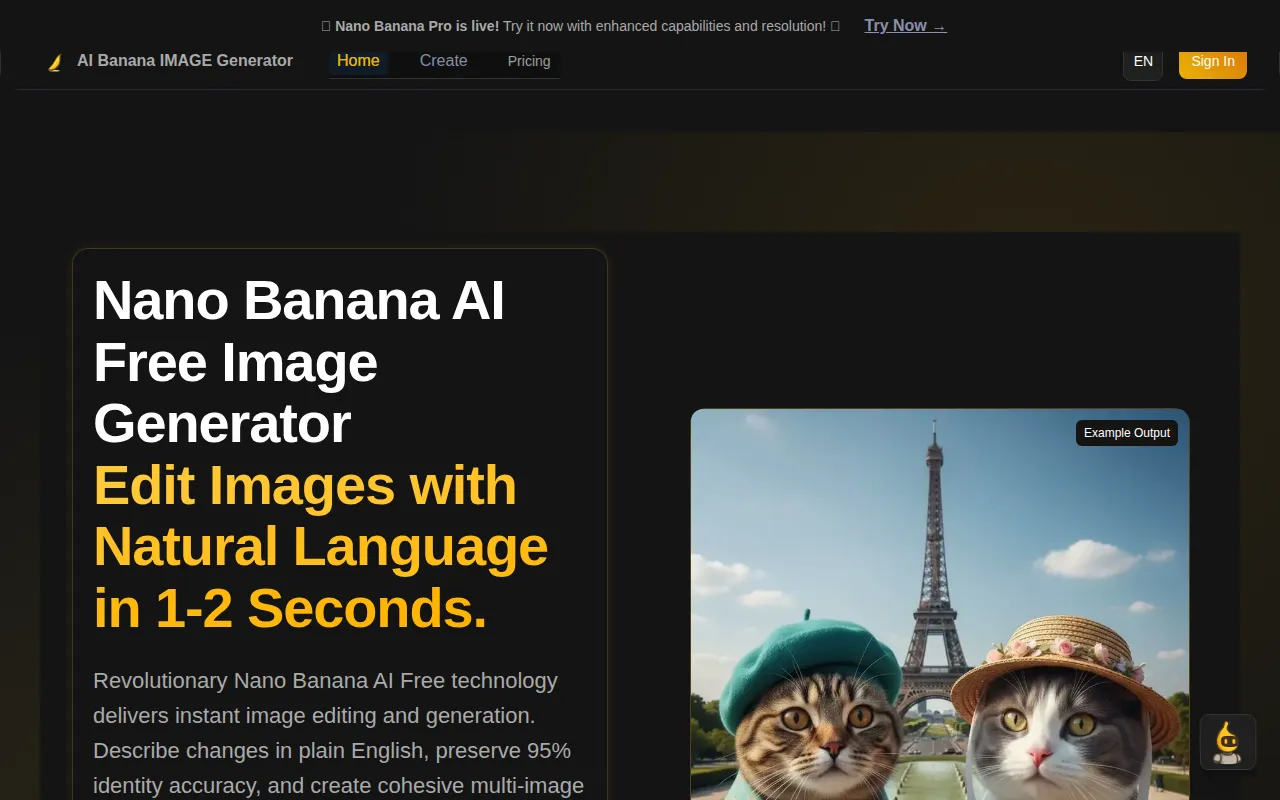Screen dimensions: 1280x800
Task: Click the Sign In button
Action: click(1212, 61)
